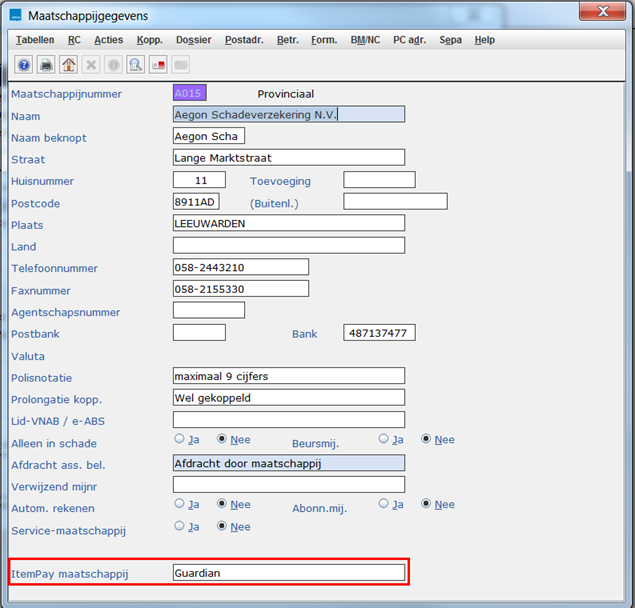Image resolution: width=635 pixels, height=608 pixels.
Task: Click the house icon in toolbar
Action: tap(68, 65)
